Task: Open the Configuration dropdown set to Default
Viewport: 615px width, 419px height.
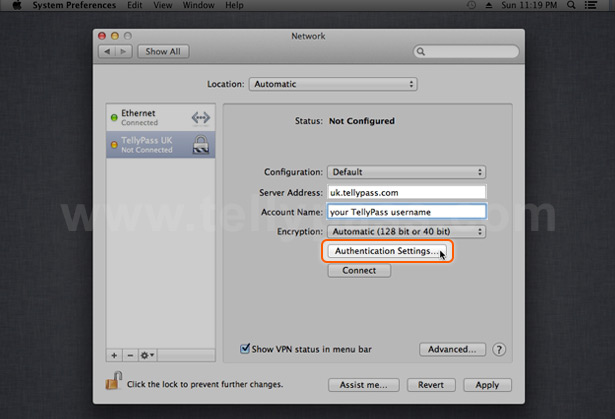Action: [407, 172]
